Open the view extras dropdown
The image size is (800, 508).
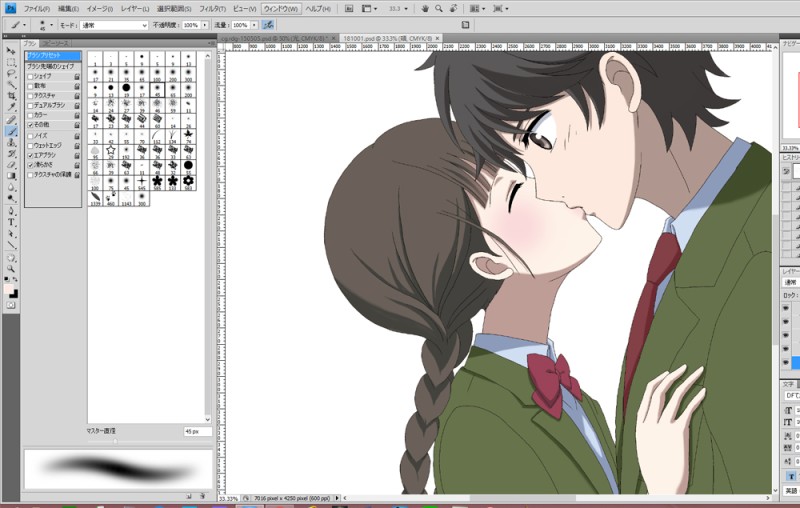click(369, 9)
